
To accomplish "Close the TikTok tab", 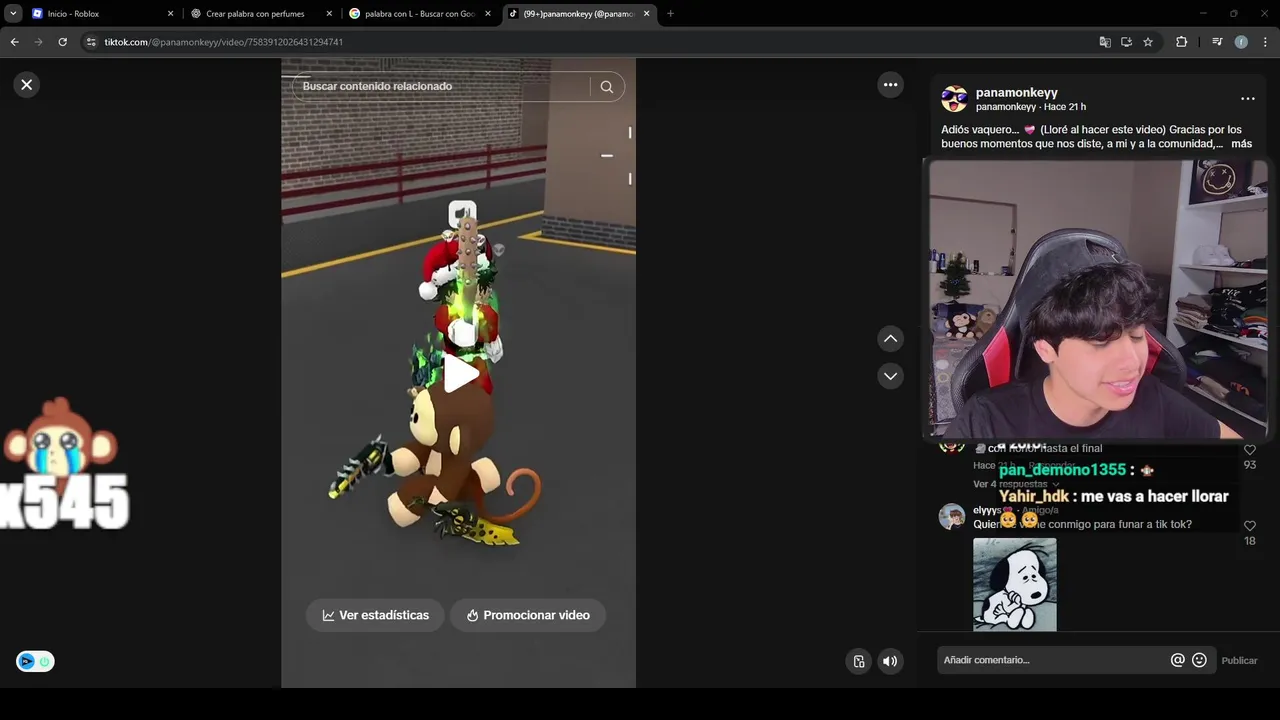I will [x=646, y=14].
